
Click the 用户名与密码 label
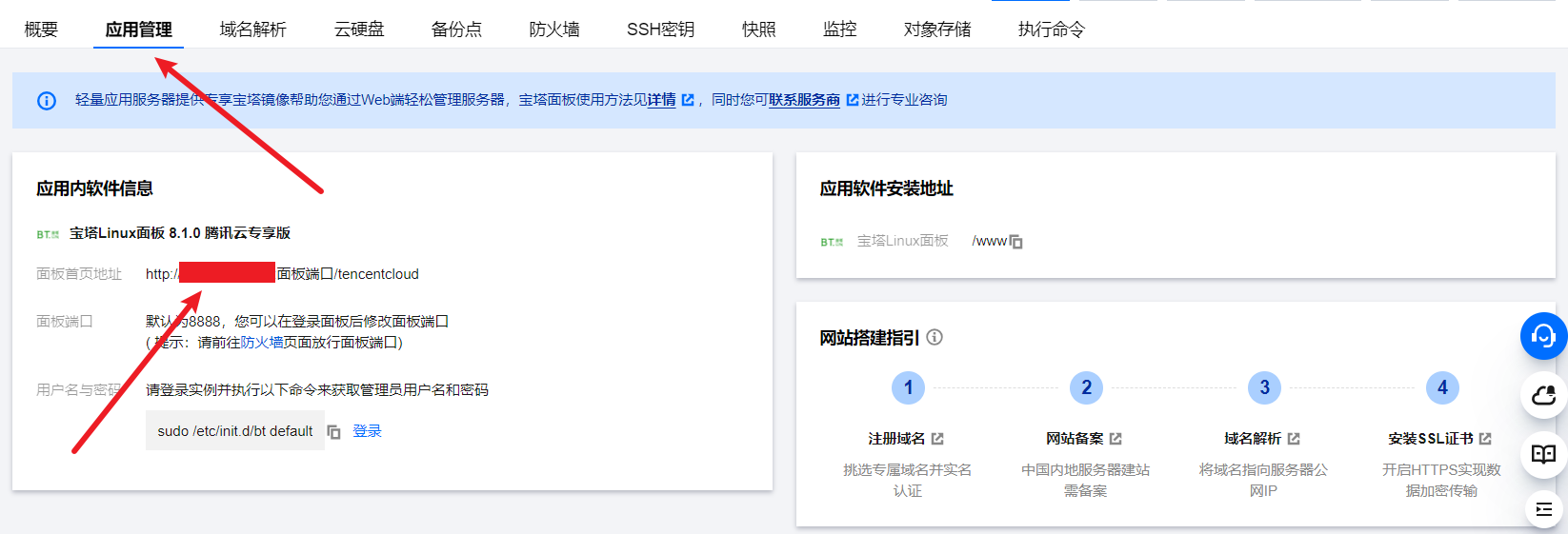tap(78, 390)
